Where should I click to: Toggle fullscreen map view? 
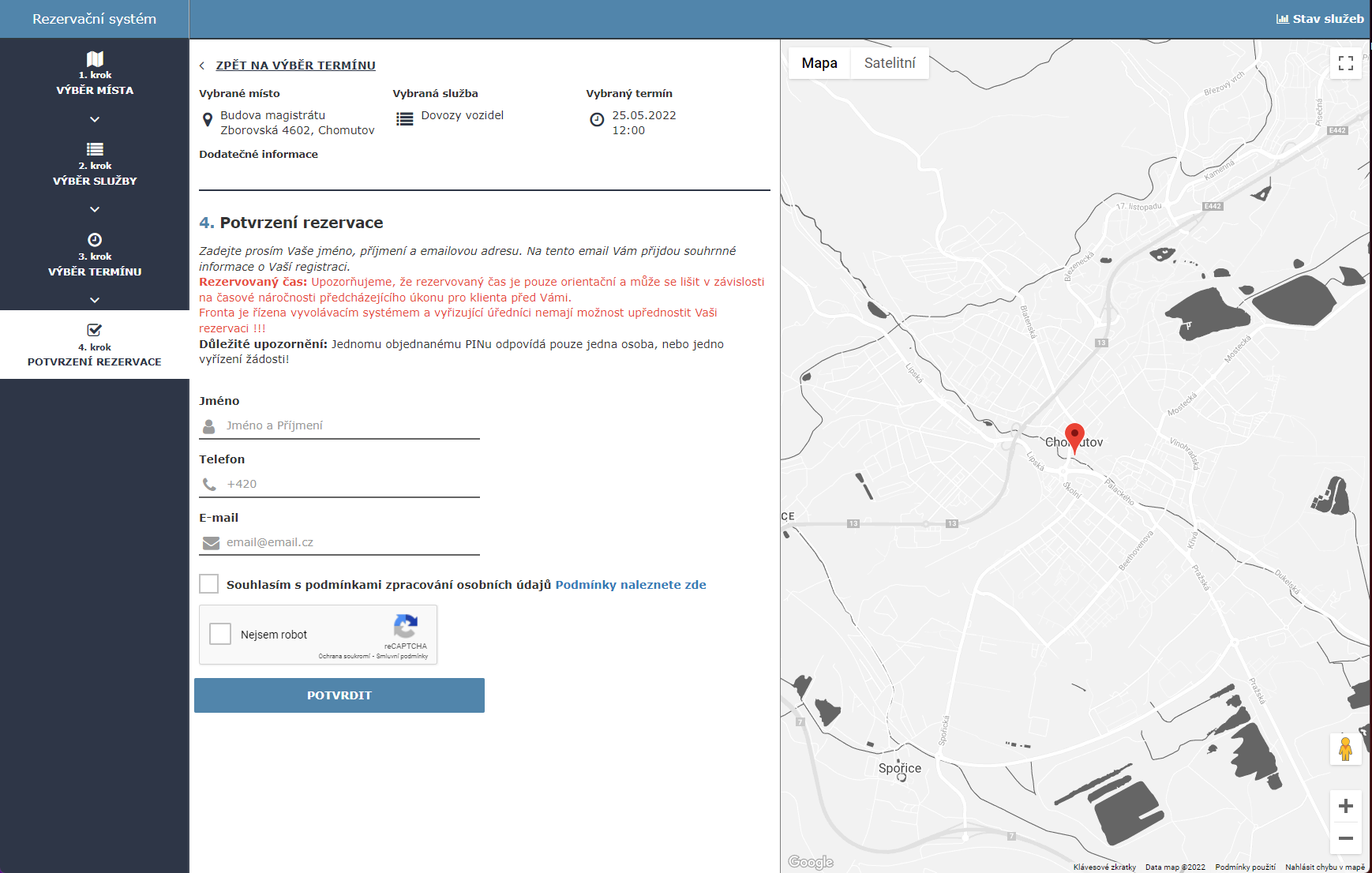pyautogui.click(x=1346, y=63)
